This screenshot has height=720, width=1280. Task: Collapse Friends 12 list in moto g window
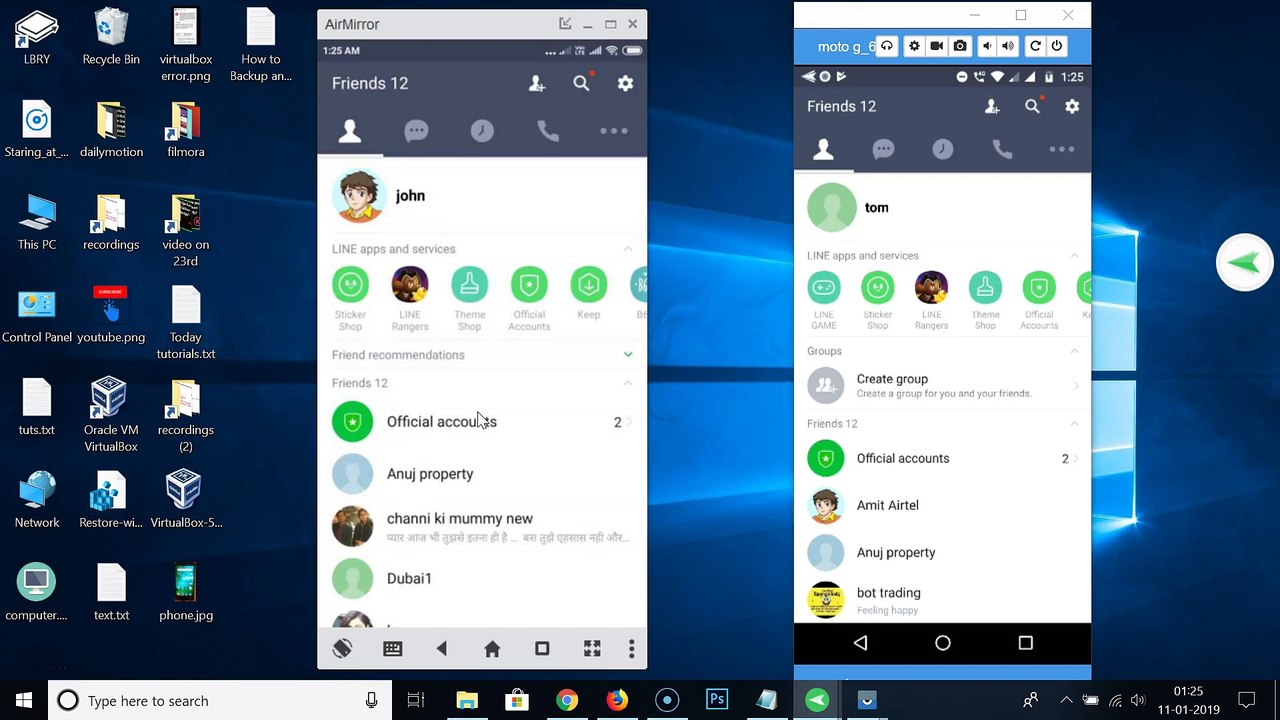(x=1075, y=424)
